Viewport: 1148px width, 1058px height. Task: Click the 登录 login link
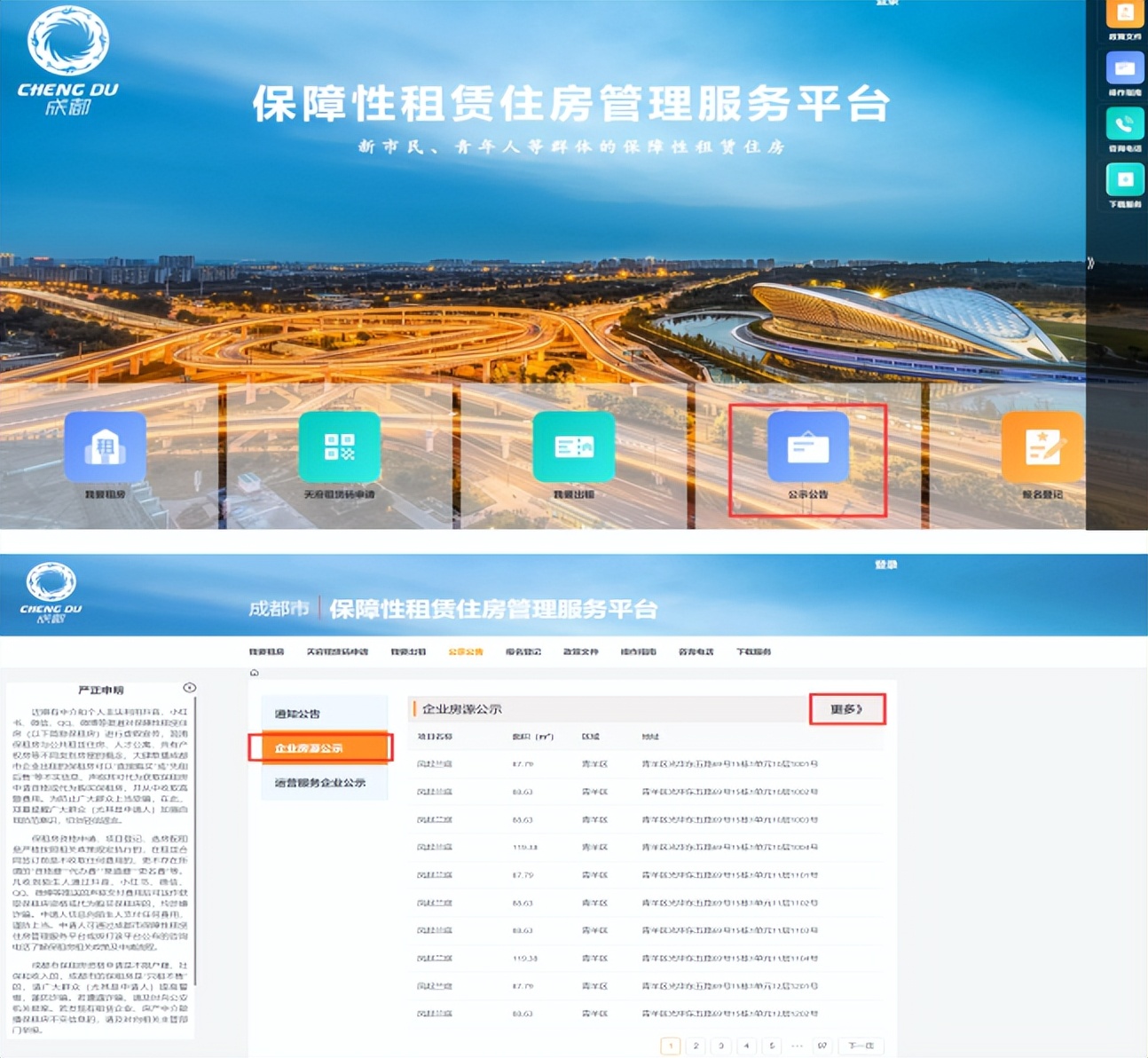pyautogui.click(x=885, y=563)
